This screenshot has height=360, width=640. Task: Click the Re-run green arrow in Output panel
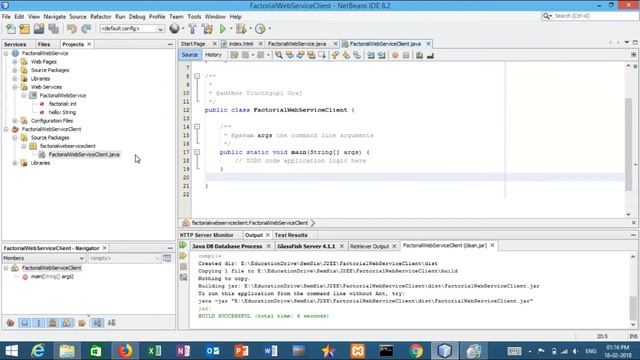point(183,245)
